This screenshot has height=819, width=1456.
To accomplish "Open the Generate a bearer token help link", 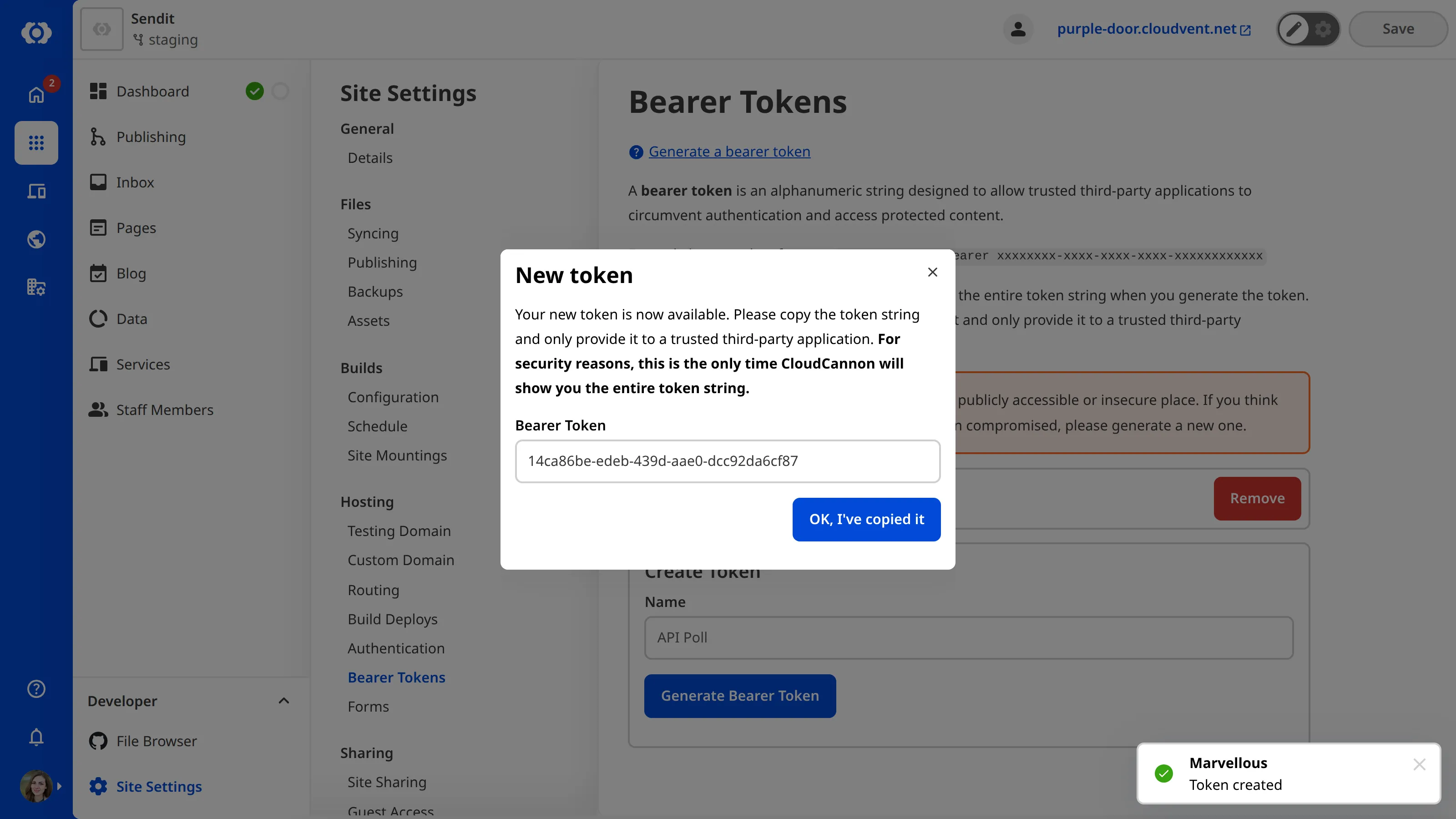I will (729, 152).
